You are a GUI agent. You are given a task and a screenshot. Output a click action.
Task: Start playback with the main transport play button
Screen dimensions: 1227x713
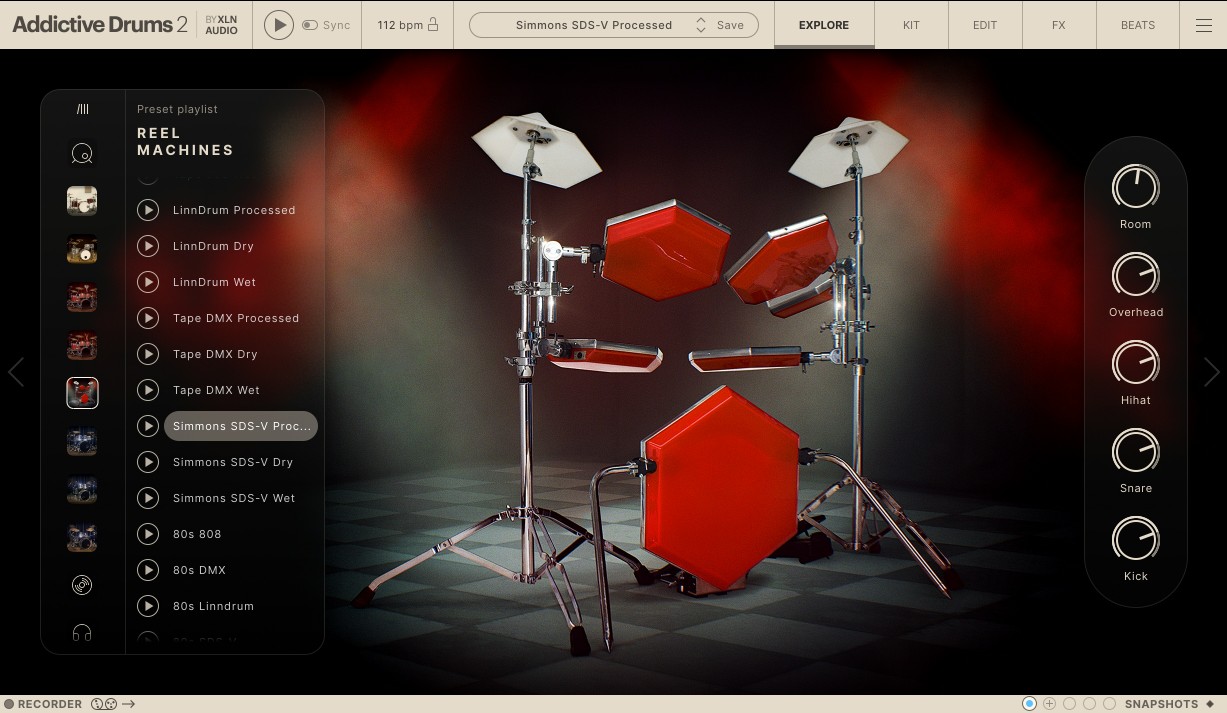click(x=279, y=25)
